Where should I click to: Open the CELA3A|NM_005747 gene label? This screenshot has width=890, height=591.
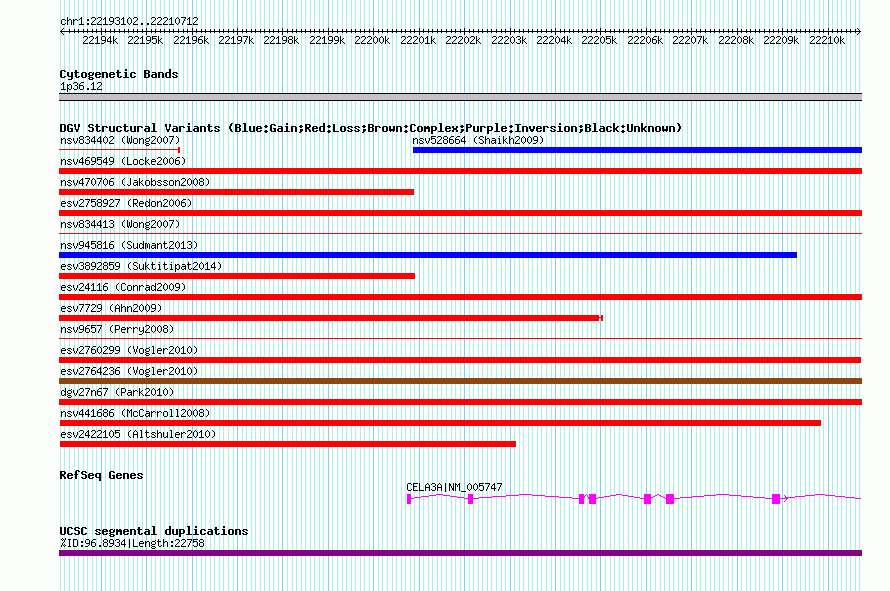(x=454, y=487)
